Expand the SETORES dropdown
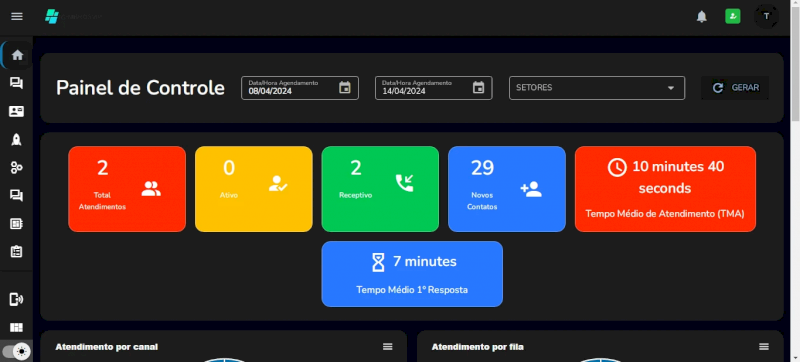 (x=597, y=88)
